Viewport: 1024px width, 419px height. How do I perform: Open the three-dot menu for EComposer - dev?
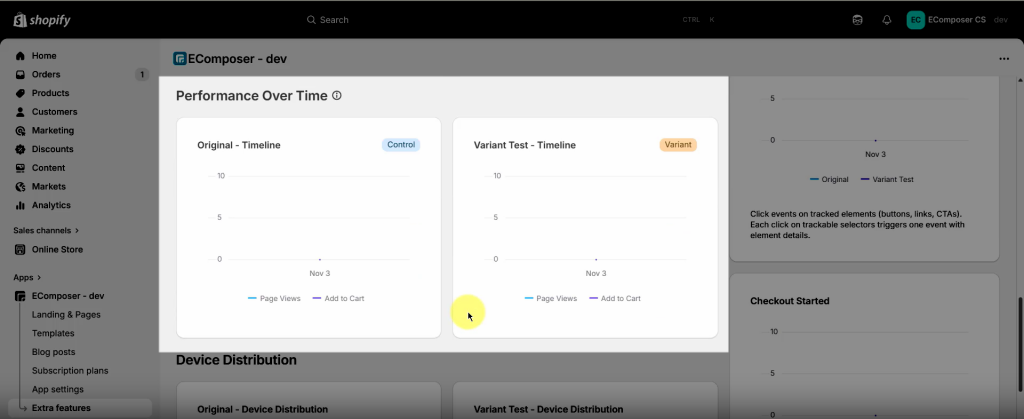(x=1004, y=59)
